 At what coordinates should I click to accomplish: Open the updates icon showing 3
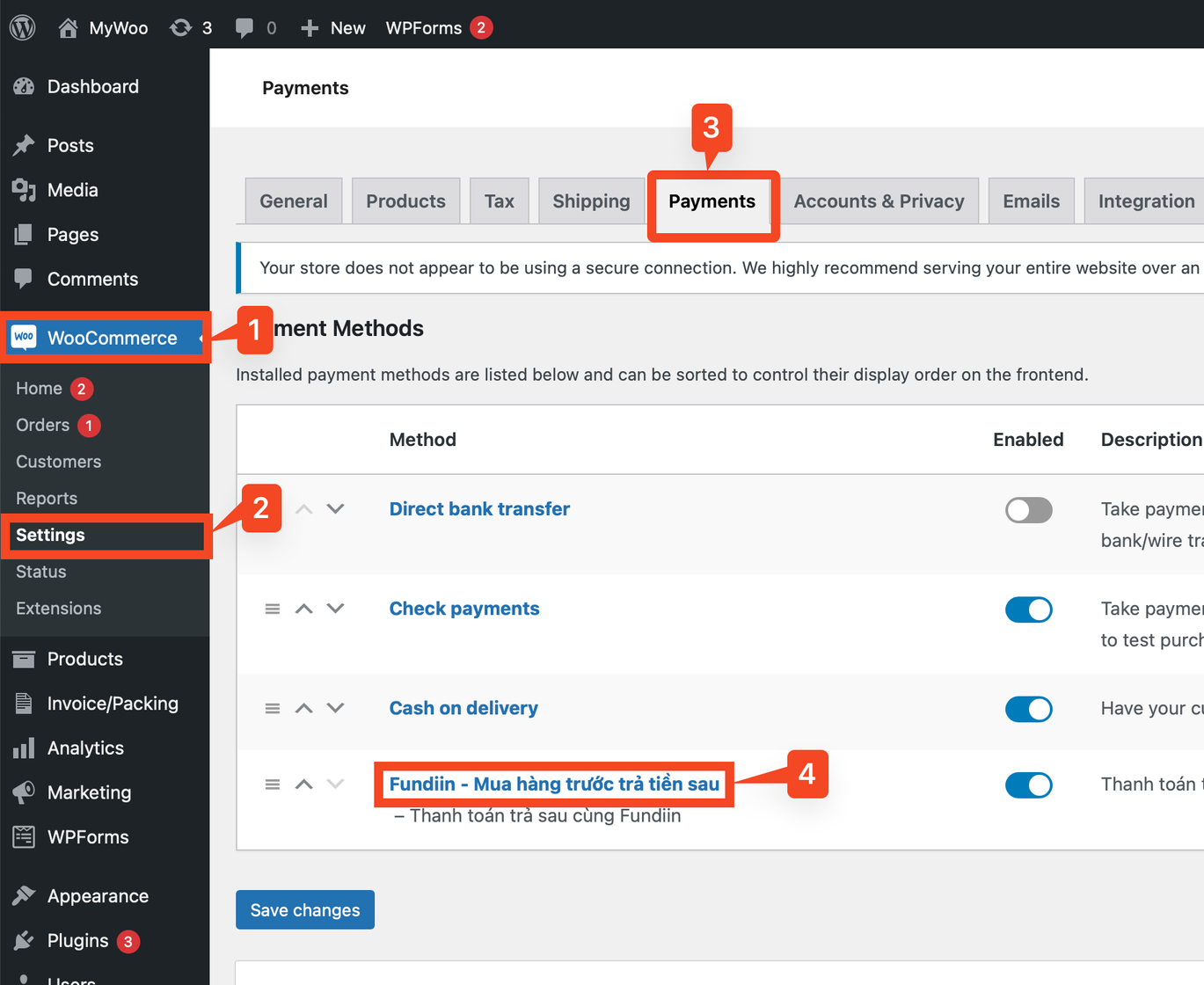click(x=180, y=28)
